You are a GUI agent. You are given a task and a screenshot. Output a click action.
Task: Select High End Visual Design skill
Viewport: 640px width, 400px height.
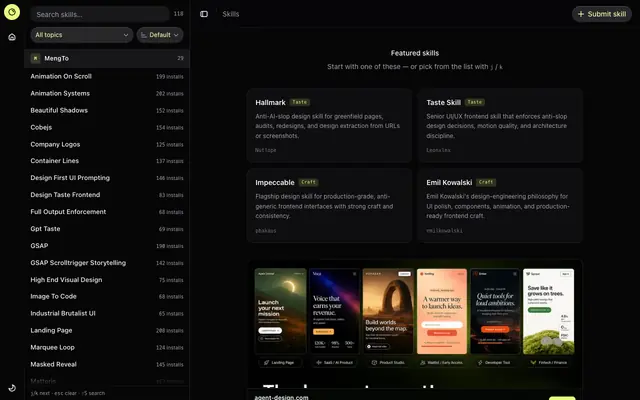point(107,280)
